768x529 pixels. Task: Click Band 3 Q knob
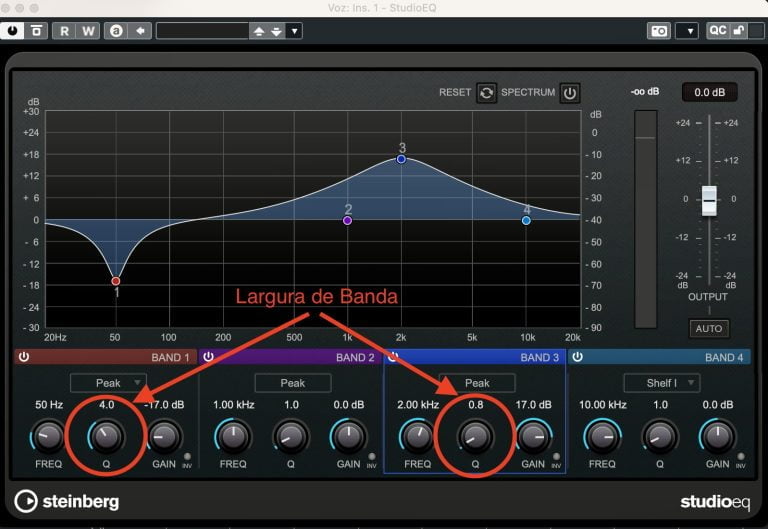(475, 436)
